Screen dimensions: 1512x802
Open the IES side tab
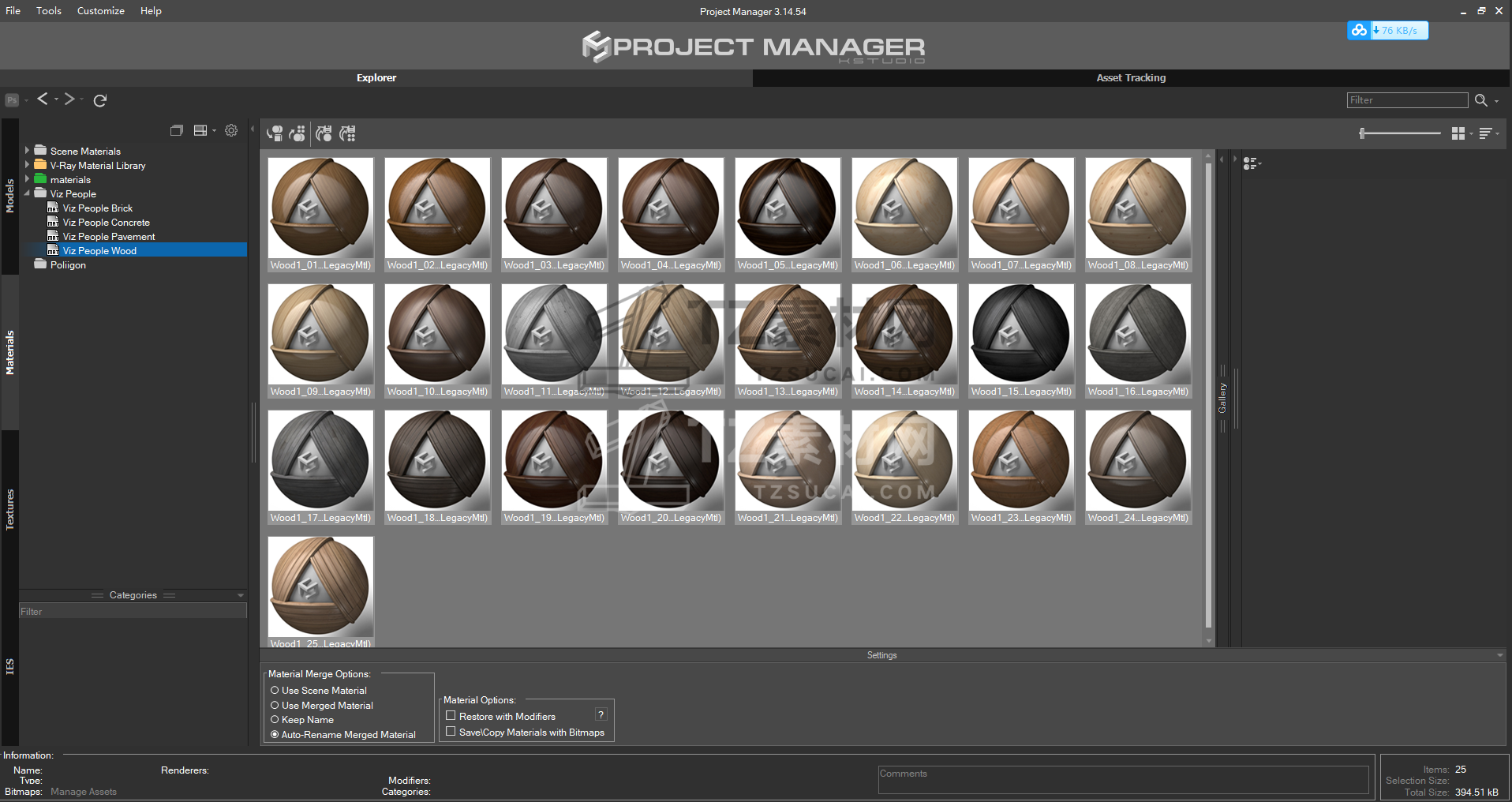(10, 666)
